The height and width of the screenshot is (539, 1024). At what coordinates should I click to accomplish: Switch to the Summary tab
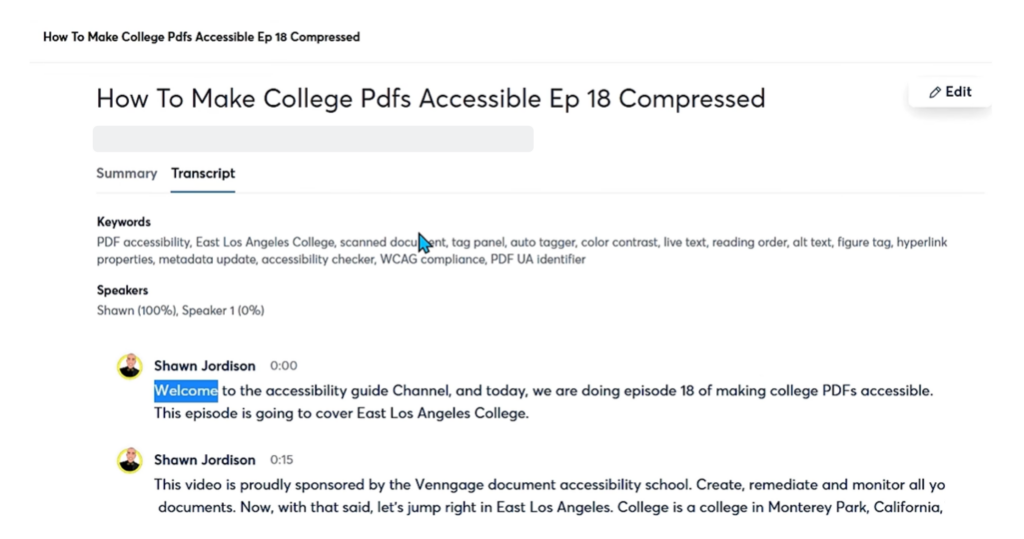point(126,173)
